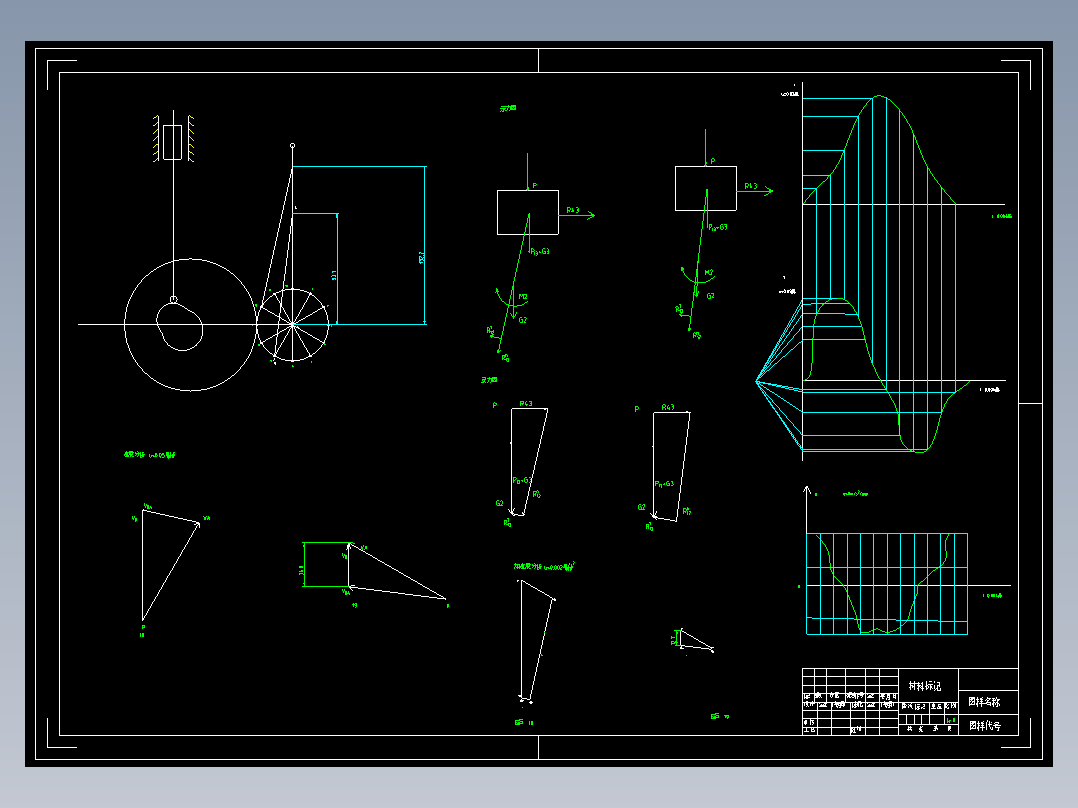Click the small pivot circle atop the lever

(x=292, y=146)
